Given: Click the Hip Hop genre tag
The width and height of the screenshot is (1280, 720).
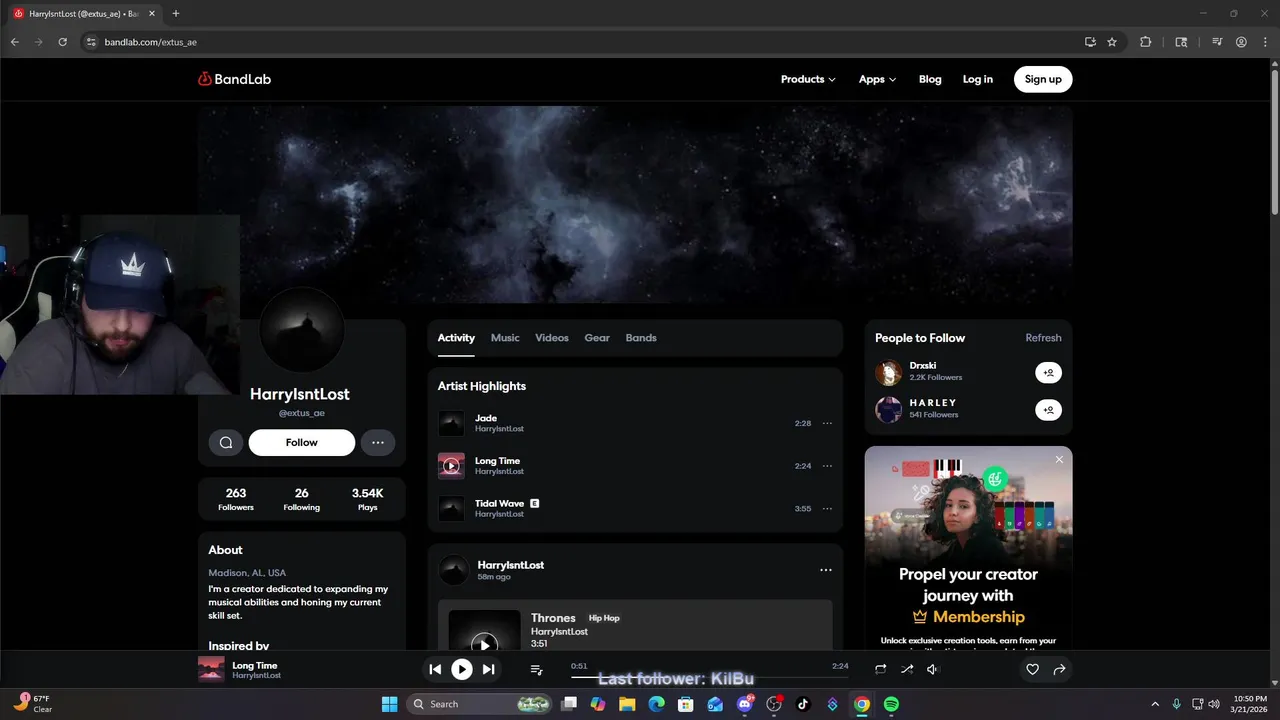Looking at the screenshot, I should (x=604, y=618).
